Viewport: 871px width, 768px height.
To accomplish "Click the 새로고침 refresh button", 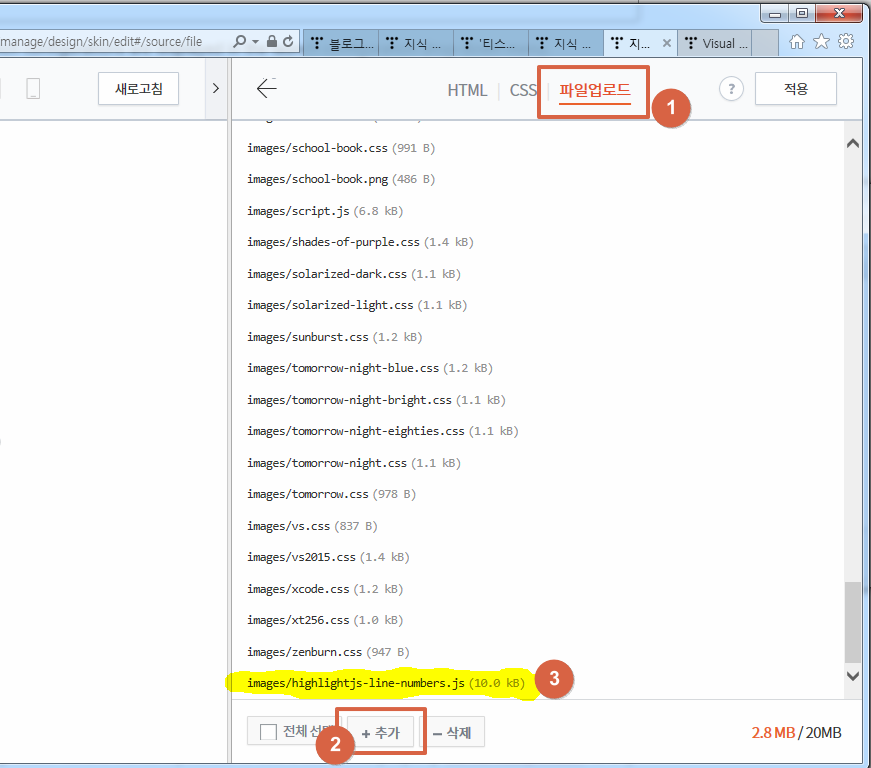I will click(x=138, y=88).
